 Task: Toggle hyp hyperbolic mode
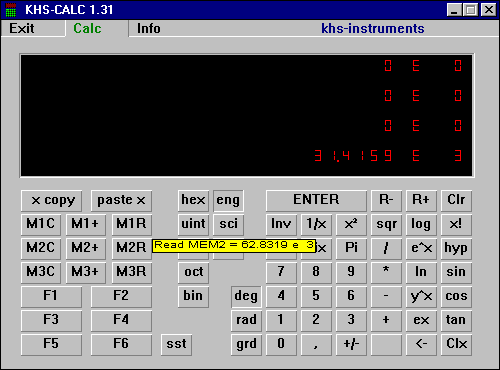click(456, 248)
